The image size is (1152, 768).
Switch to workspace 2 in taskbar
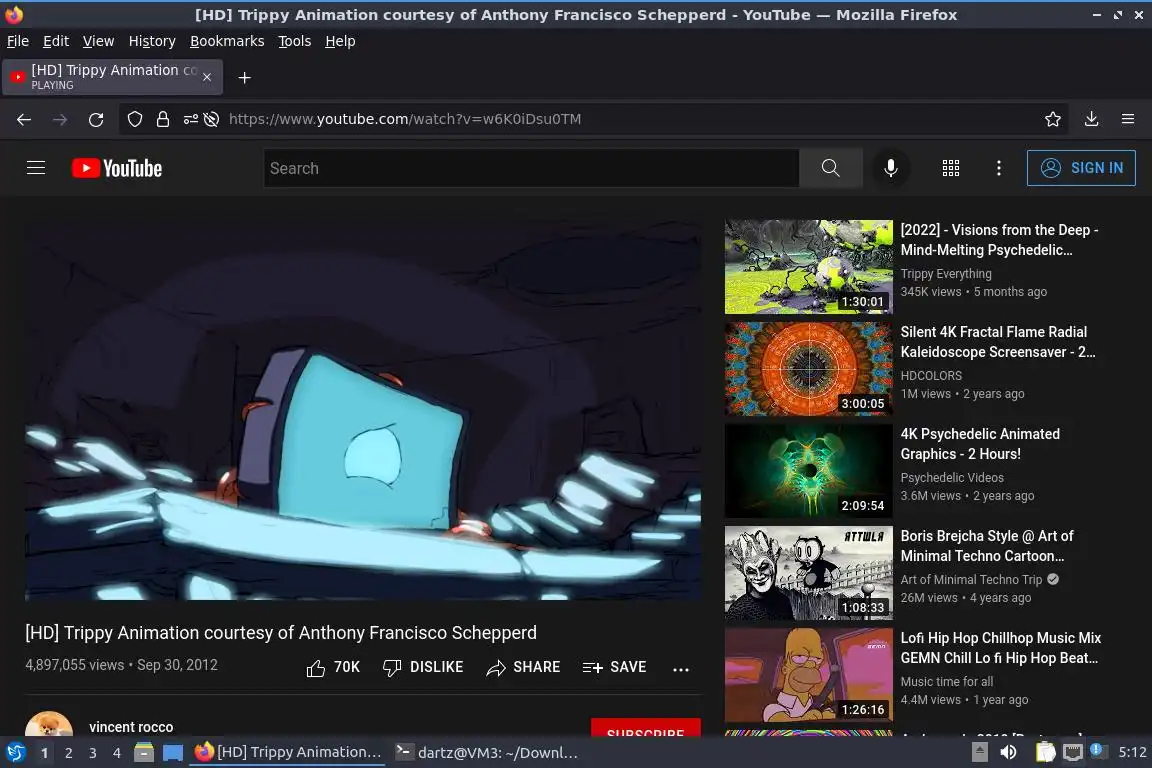tap(68, 753)
